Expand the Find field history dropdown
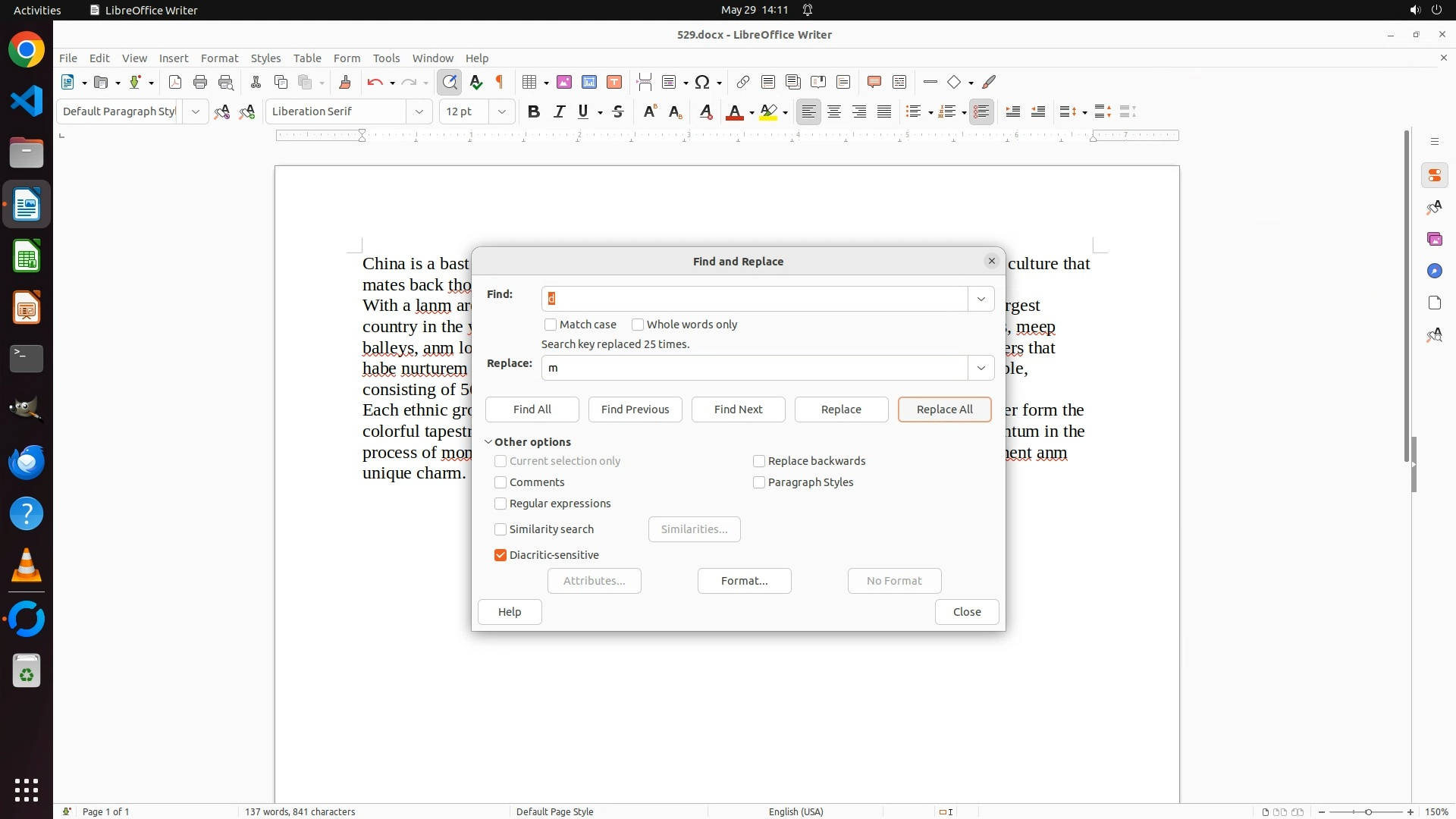 pyautogui.click(x=981, y=299)
